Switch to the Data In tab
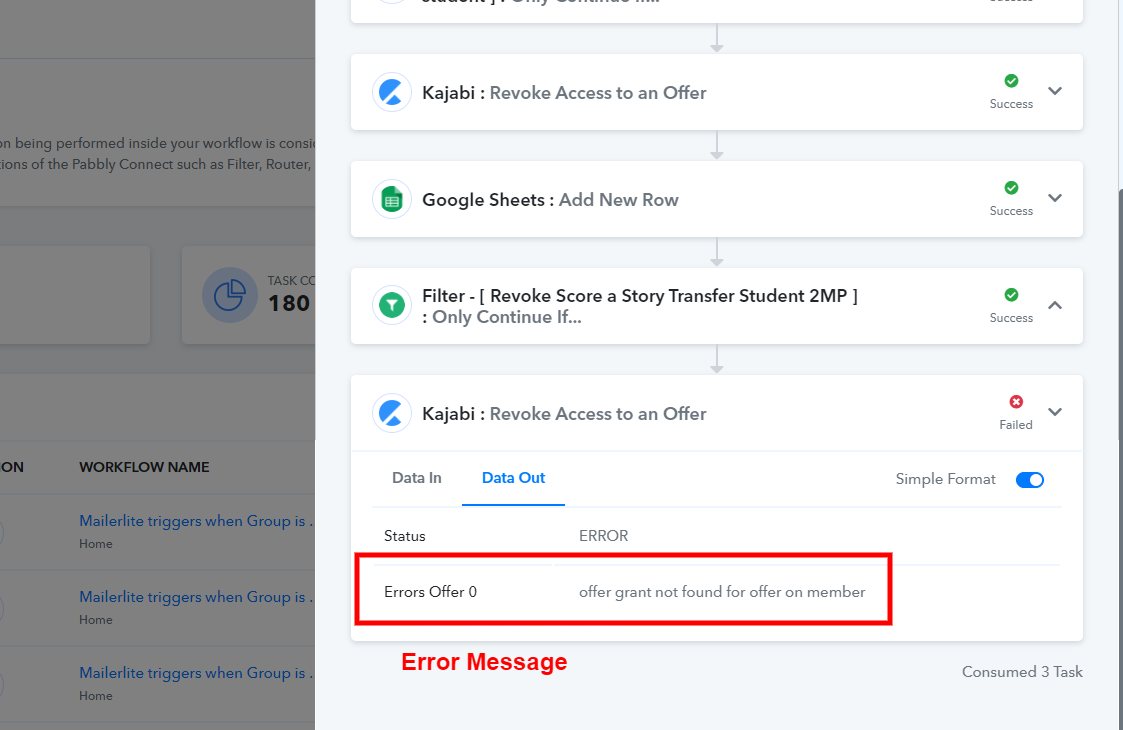Viewport: 1123px width, 730px height. pyautogui.click(x=417, y=478)
